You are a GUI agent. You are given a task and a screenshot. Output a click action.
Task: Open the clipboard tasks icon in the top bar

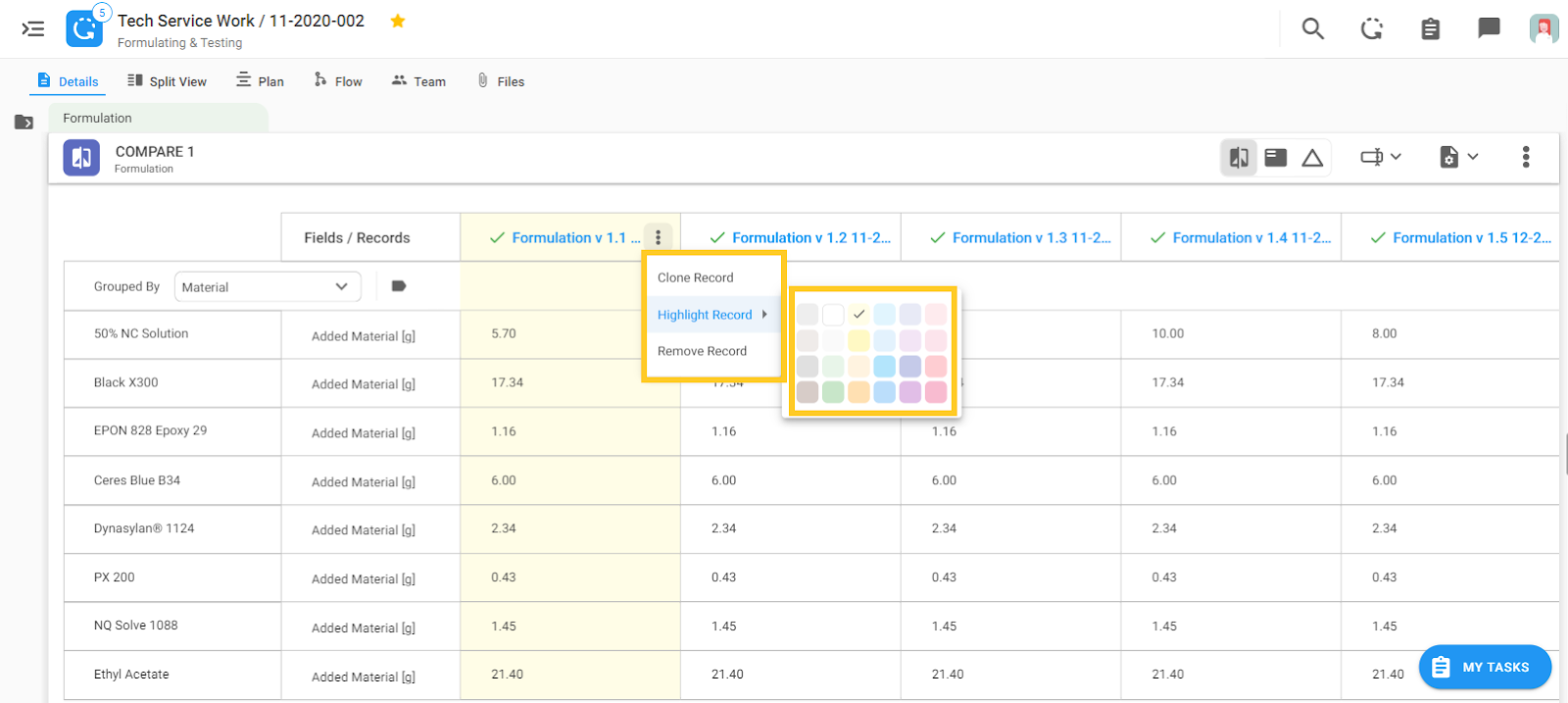click(x=1431, y=28)
